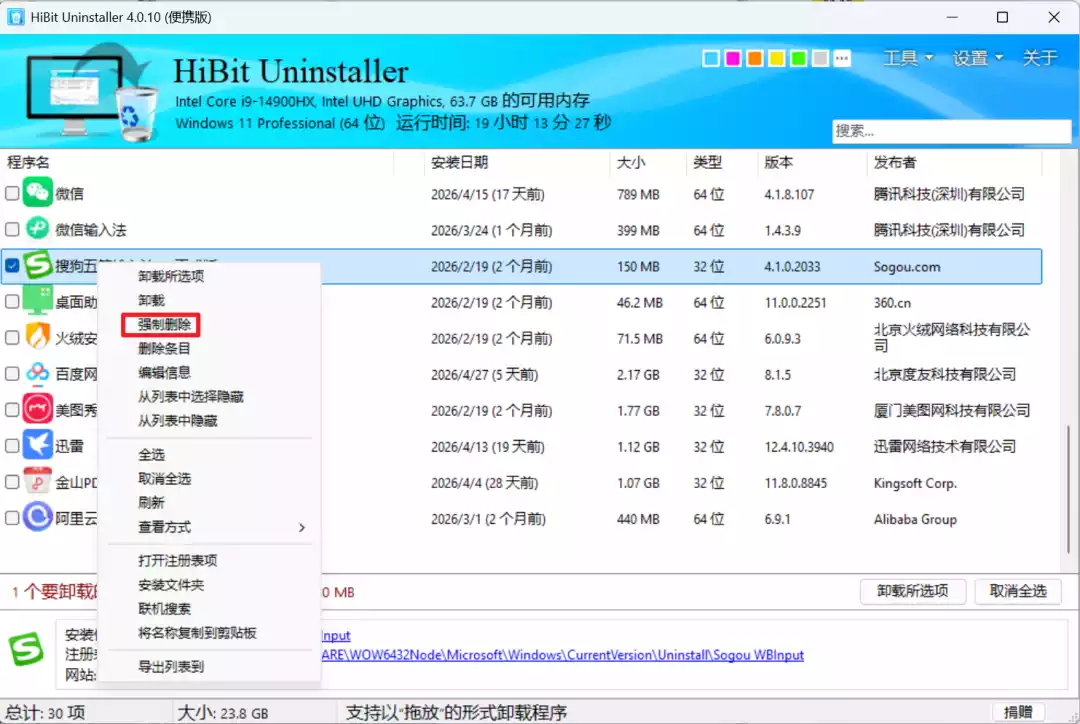Click the 火绒 orange shield icon

click(x=37, y=337)
